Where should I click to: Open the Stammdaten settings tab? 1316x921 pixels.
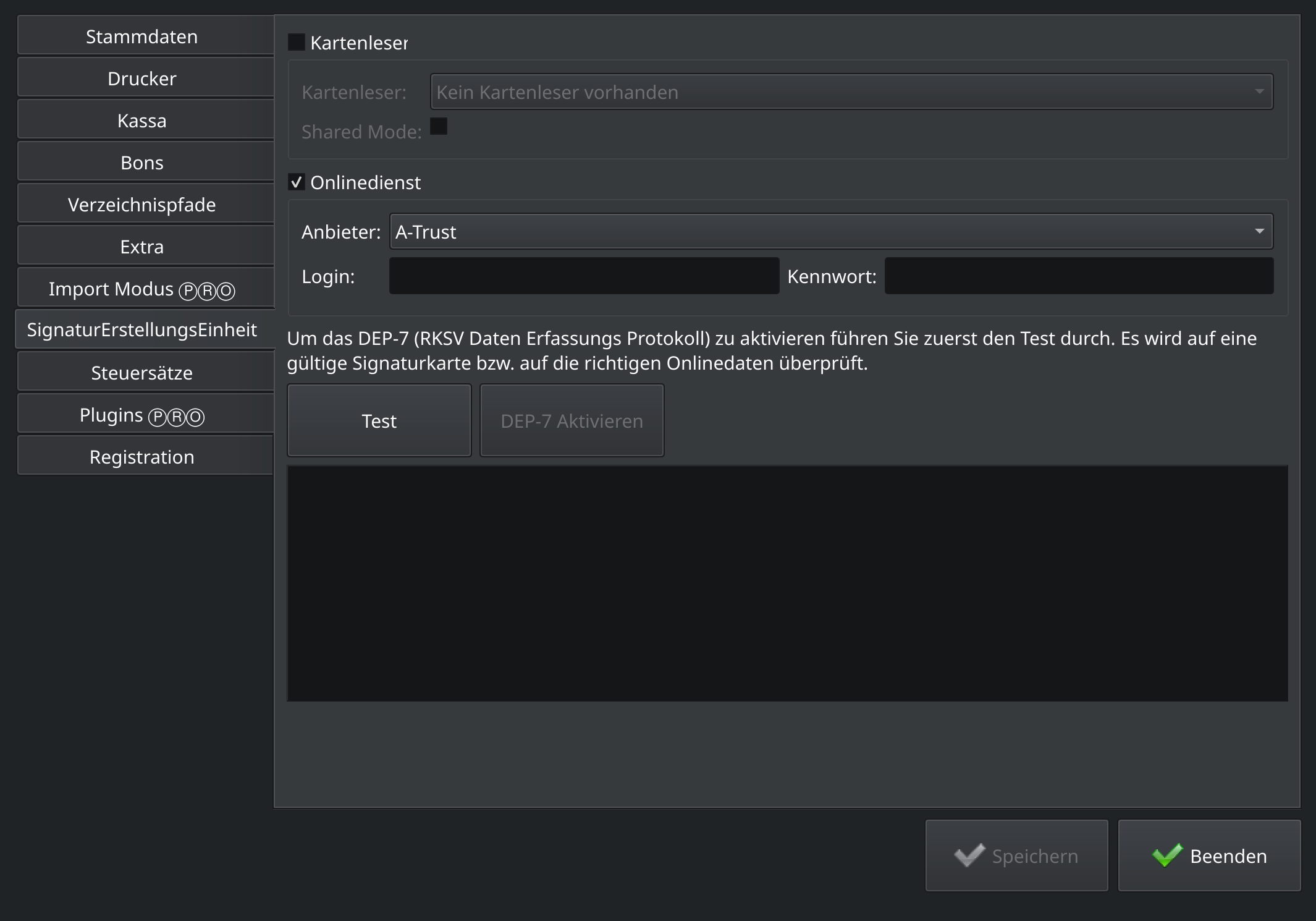[x=146, y=36]
